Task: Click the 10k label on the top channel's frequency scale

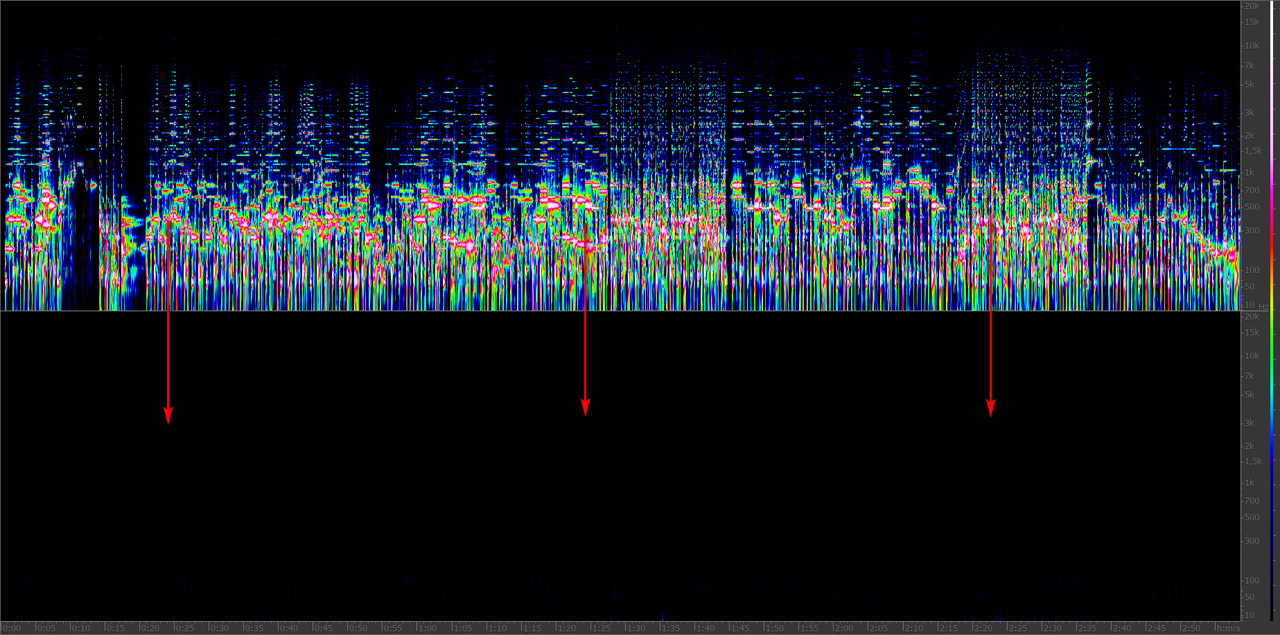Action: tap(1250, 45)
